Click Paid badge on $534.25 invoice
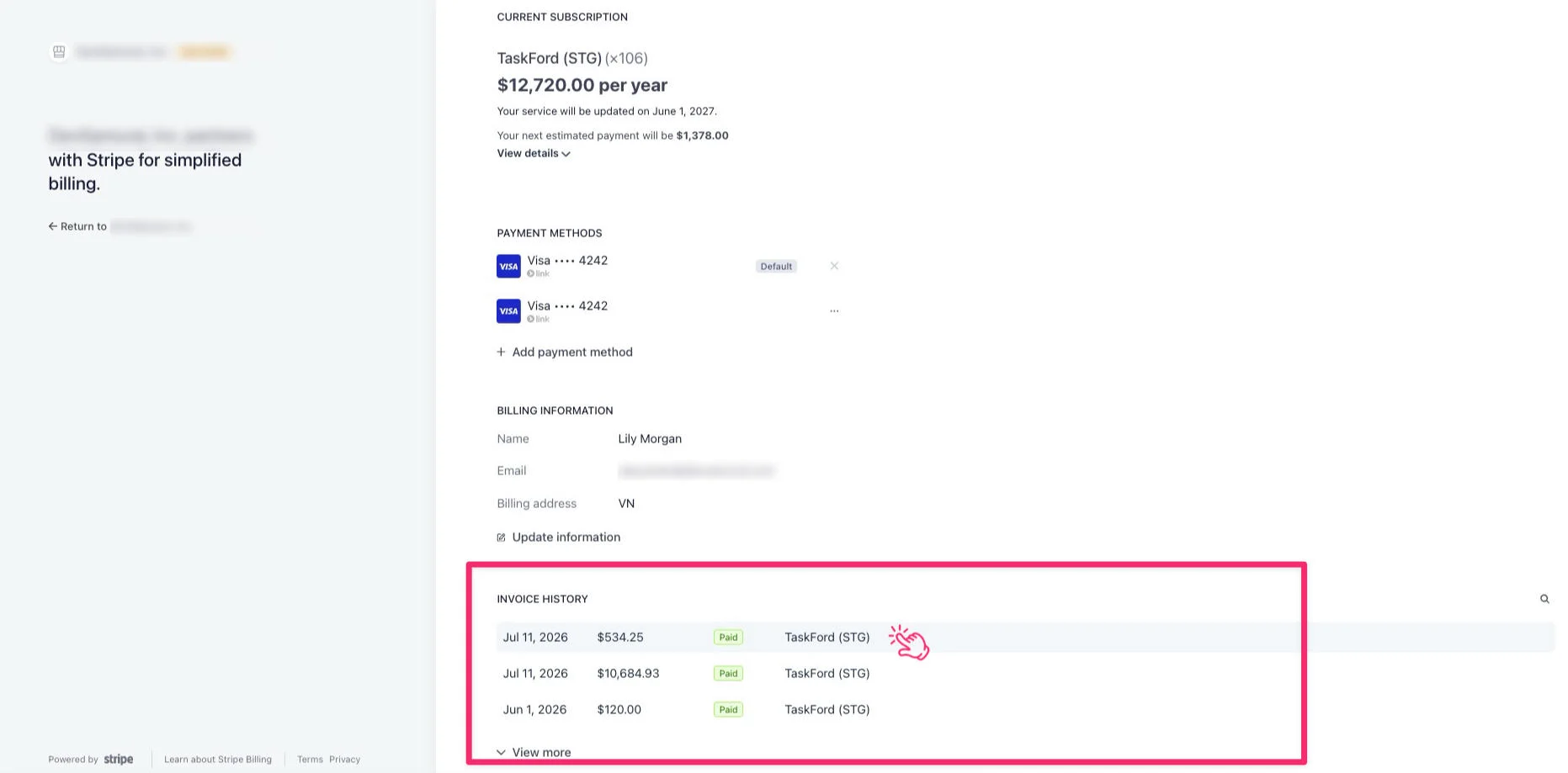Screen dimensions: 1568x773 [x=728, y=638]
